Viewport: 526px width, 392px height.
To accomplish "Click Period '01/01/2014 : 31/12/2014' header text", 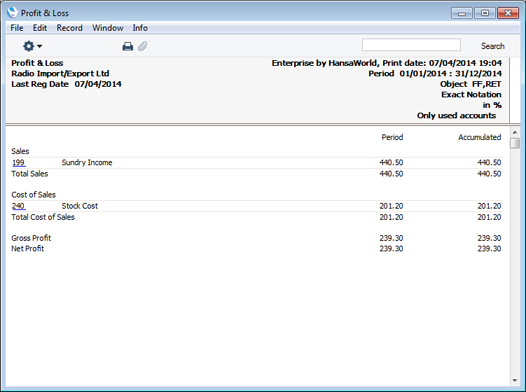I will coord(435,73).
